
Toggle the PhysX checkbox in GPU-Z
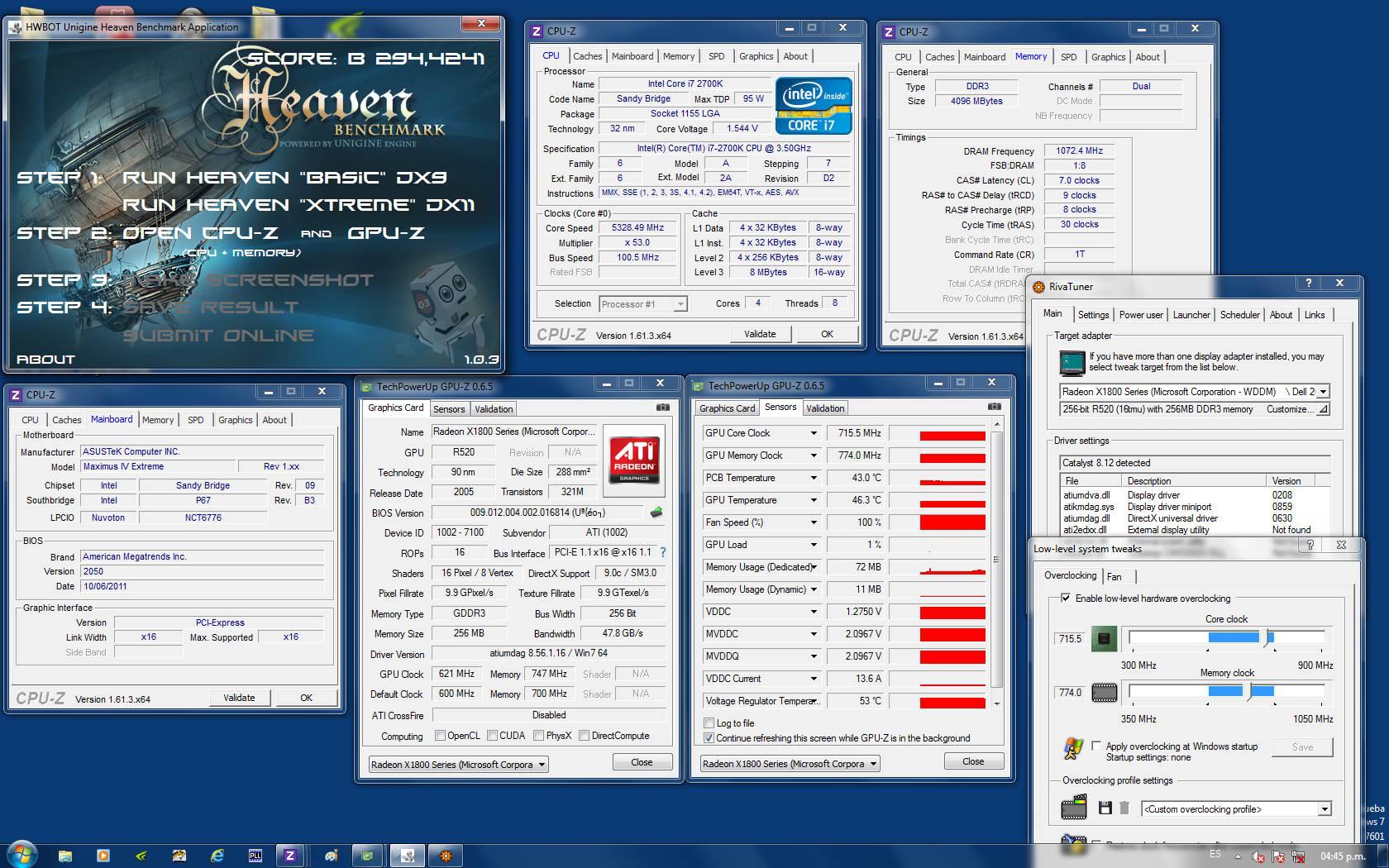pyautogui.click(x=539, y=735)
